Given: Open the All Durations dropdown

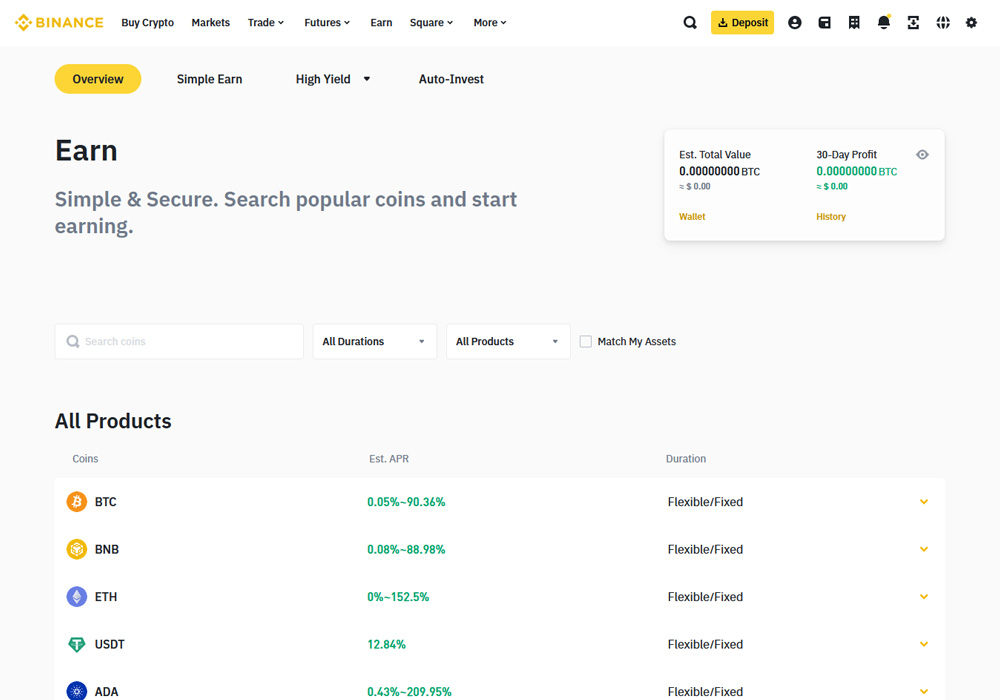Looking at the screenshot, I should pos(375,342).
